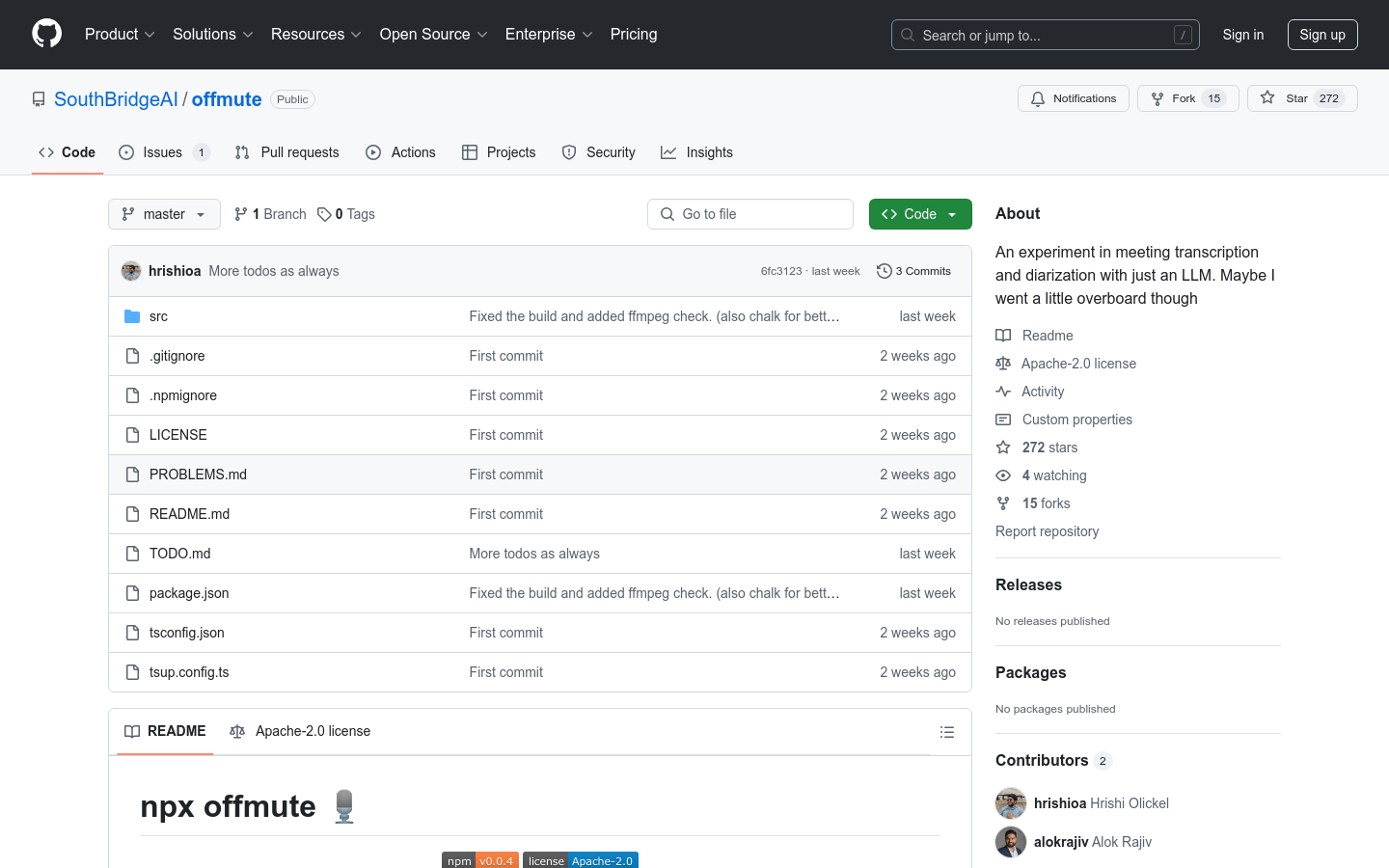Screen dimensions: 1389x868
Task: Click .gitignore file icon
Action: click(132, 356)
